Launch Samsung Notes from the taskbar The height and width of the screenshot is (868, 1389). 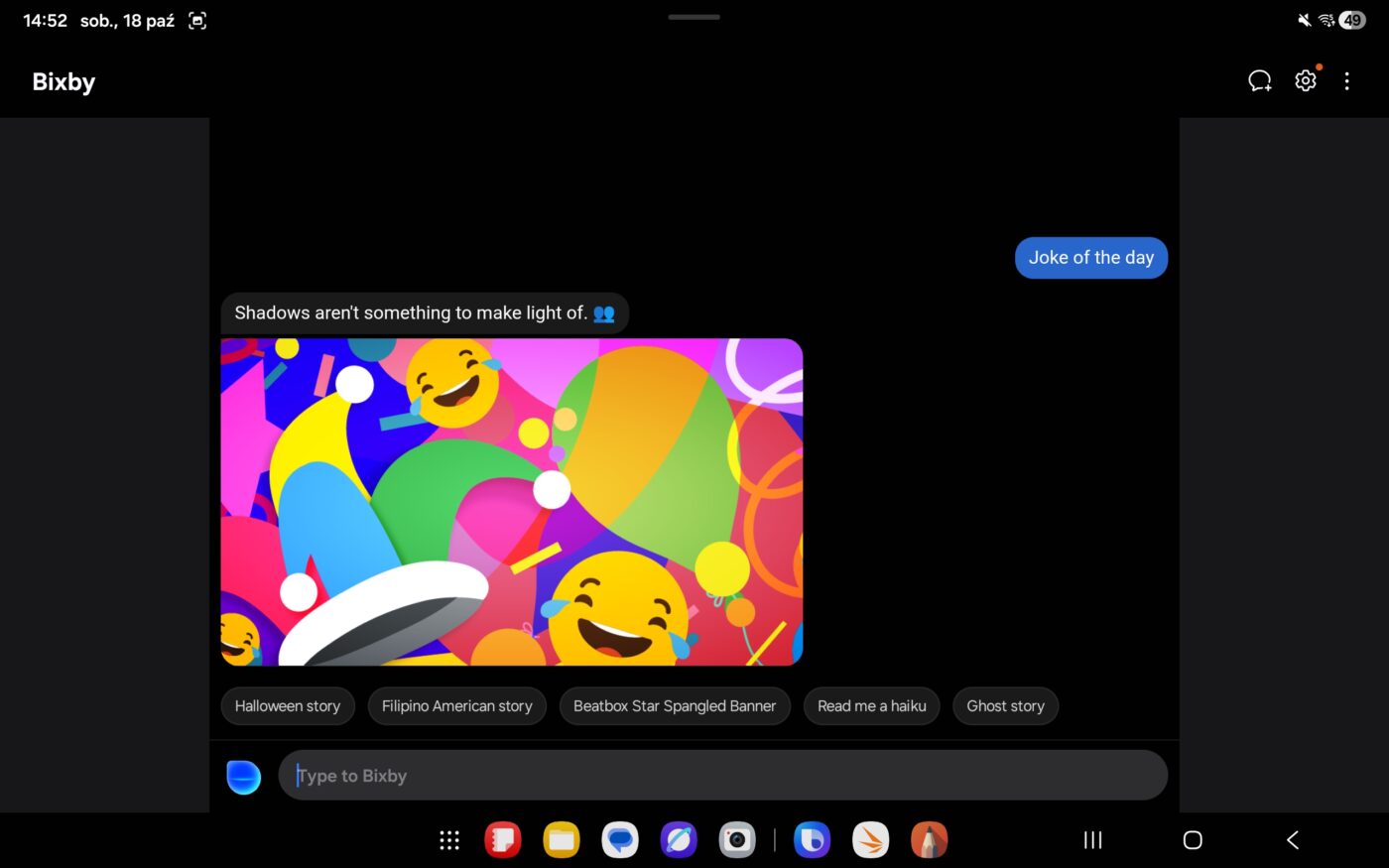tap(503, 840)
